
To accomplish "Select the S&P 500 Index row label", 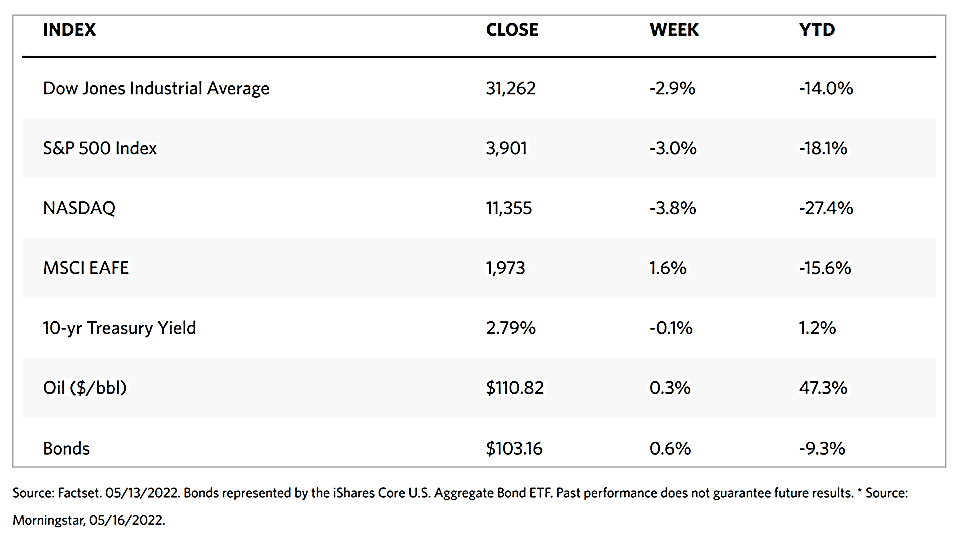I will (x=100, y=148).
